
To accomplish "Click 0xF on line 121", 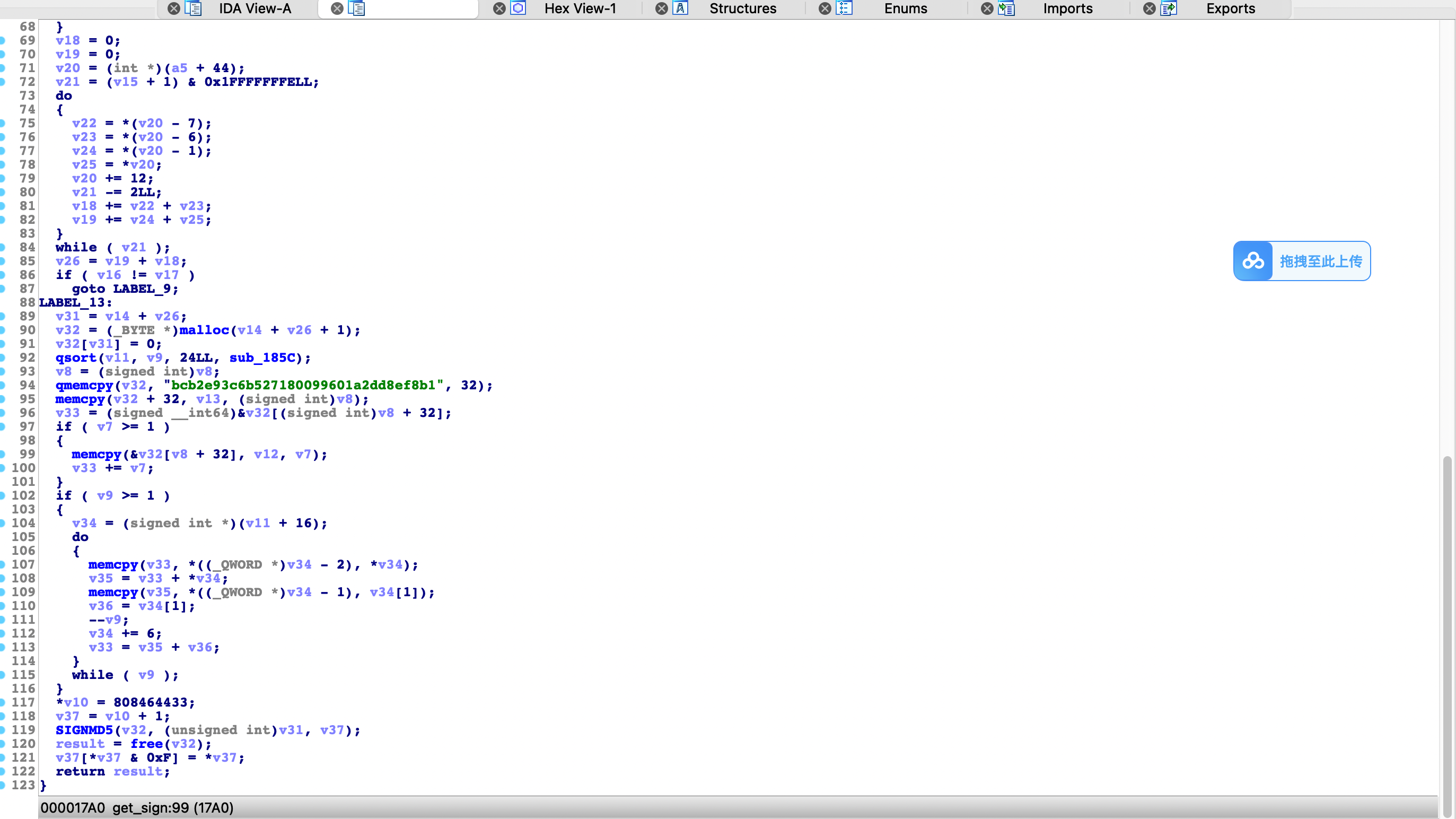I will (x=159, y=757).
